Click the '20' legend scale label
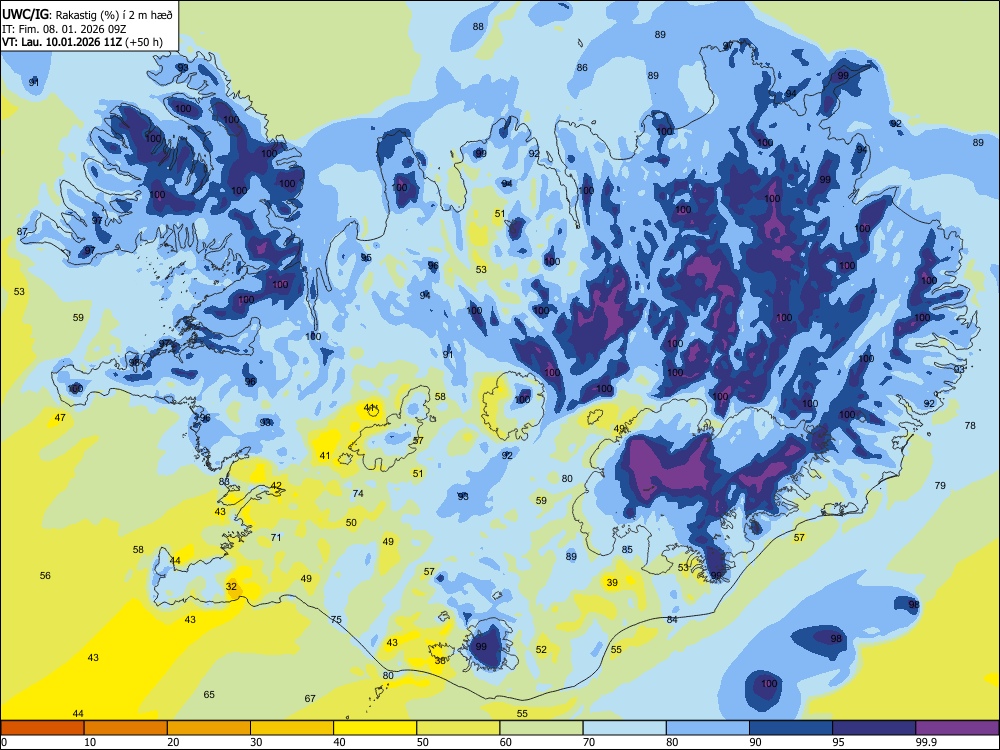 [173, 742]
